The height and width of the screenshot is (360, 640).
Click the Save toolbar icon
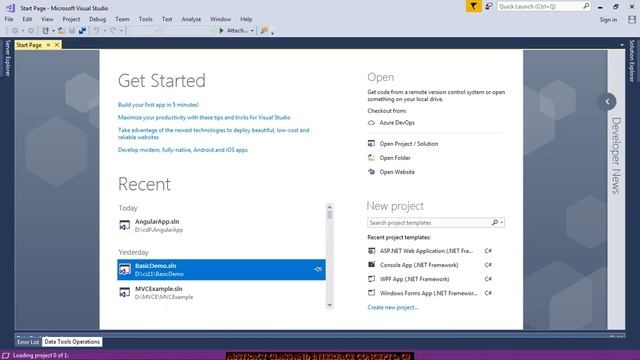(x=72, y=31)
